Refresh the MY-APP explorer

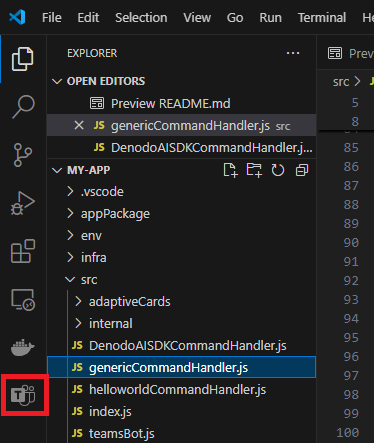click(x=278, y=170)
